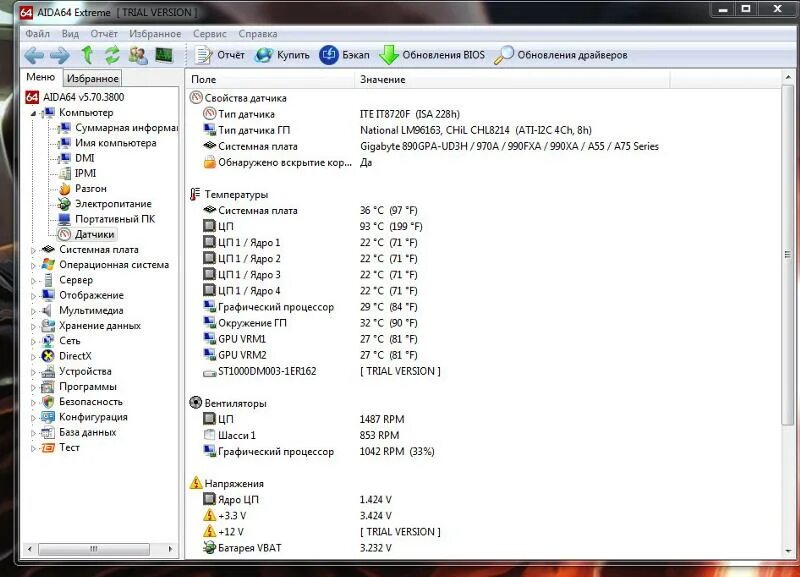
Task: Click the Бэкап backup button
Action: (x=344, y=55)
